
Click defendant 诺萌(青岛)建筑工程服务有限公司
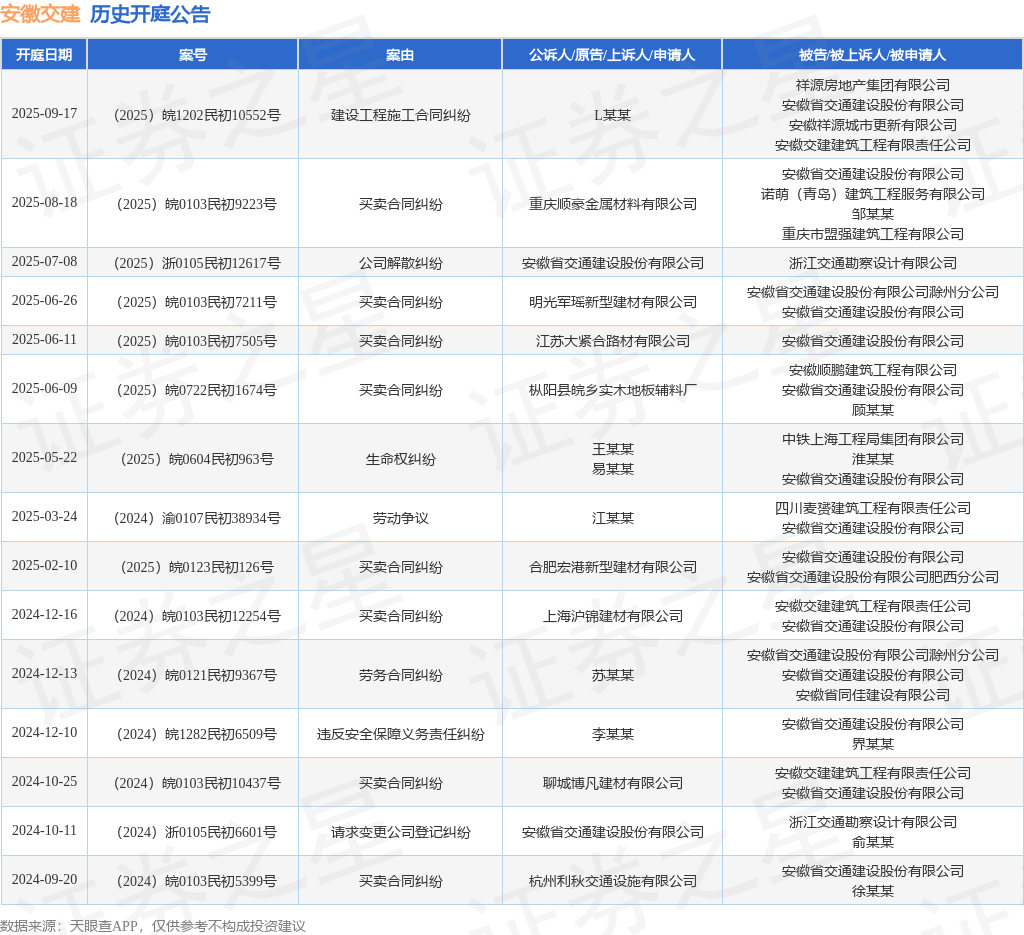pos(872,195)
